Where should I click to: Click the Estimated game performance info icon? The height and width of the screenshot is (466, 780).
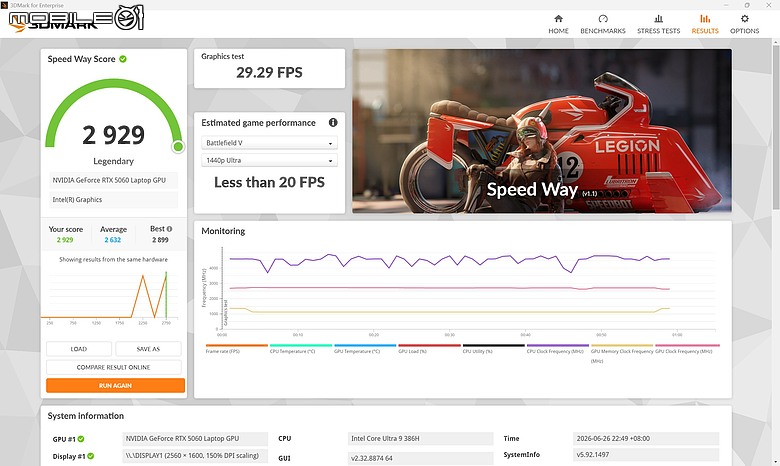(x=333, y=122)
